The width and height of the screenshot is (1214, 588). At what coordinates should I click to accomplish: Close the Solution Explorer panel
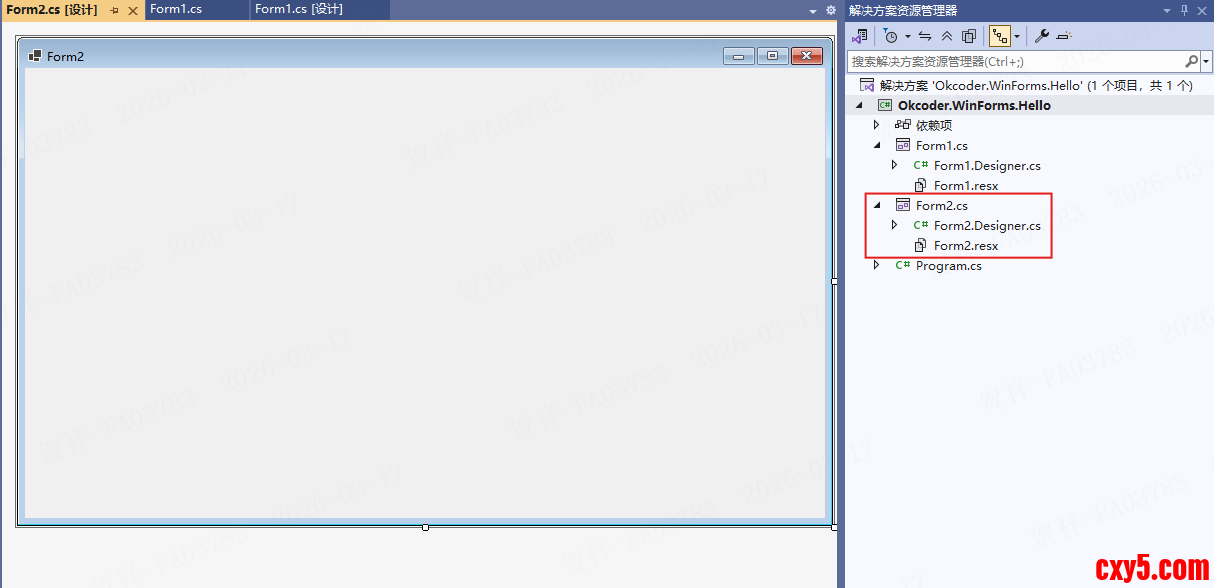[1203, 10]
